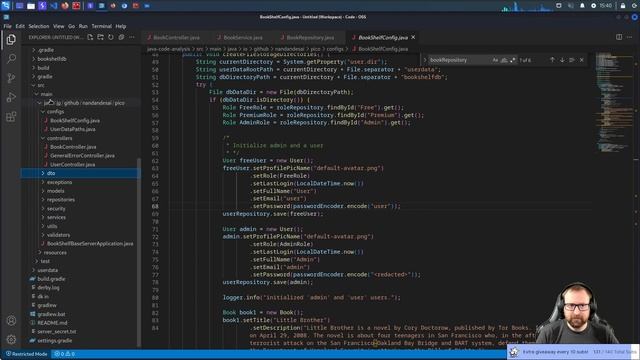
Task: Go to previous find match
Action: click(552, 60)
